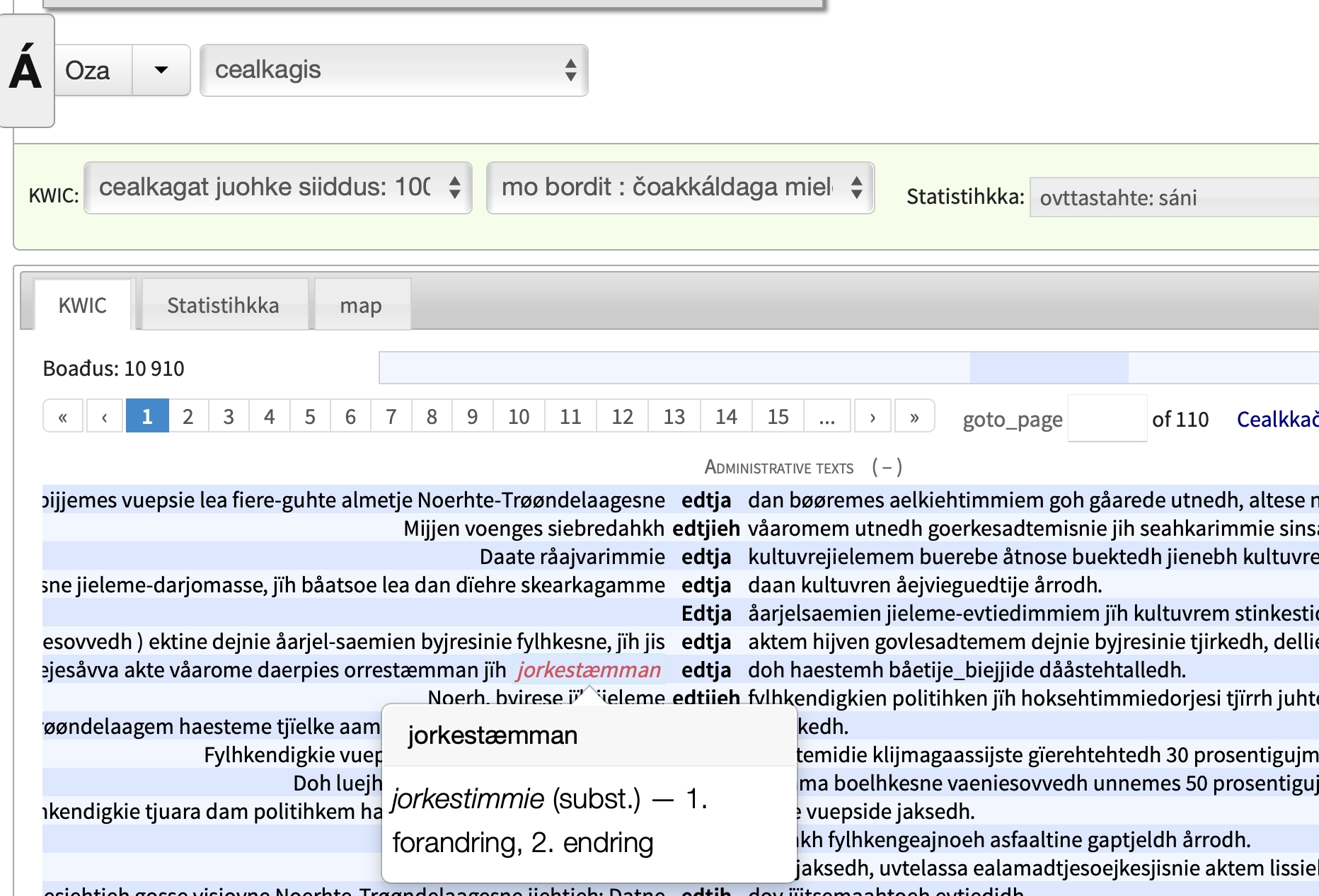Open the cealkagis search scope dropdown
Image resolution: width=1319 pixels, height=896 pixels.
click(394, 70)
